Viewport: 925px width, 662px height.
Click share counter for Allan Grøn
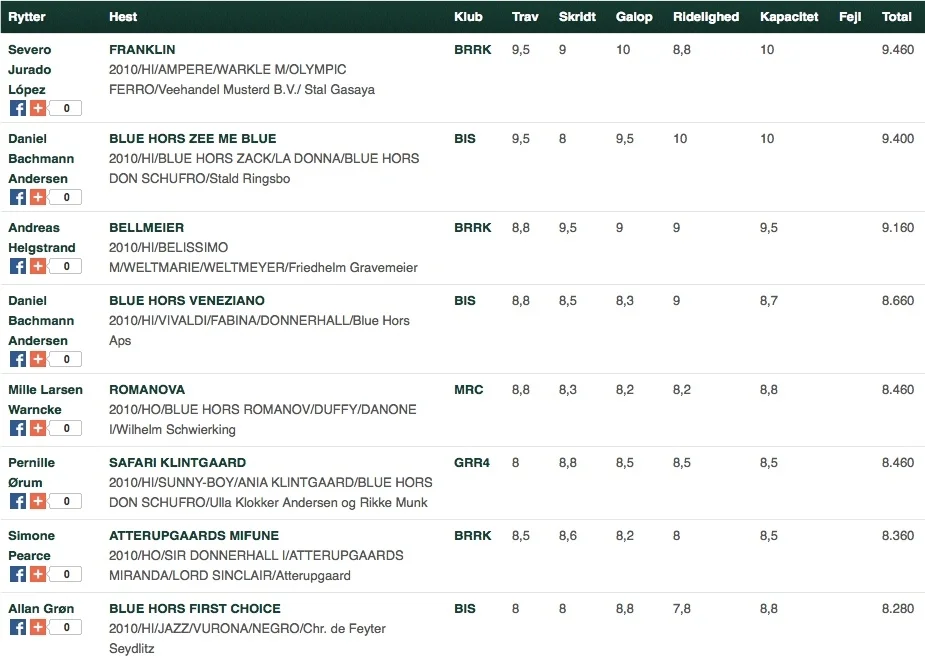[x=65, y=627]
